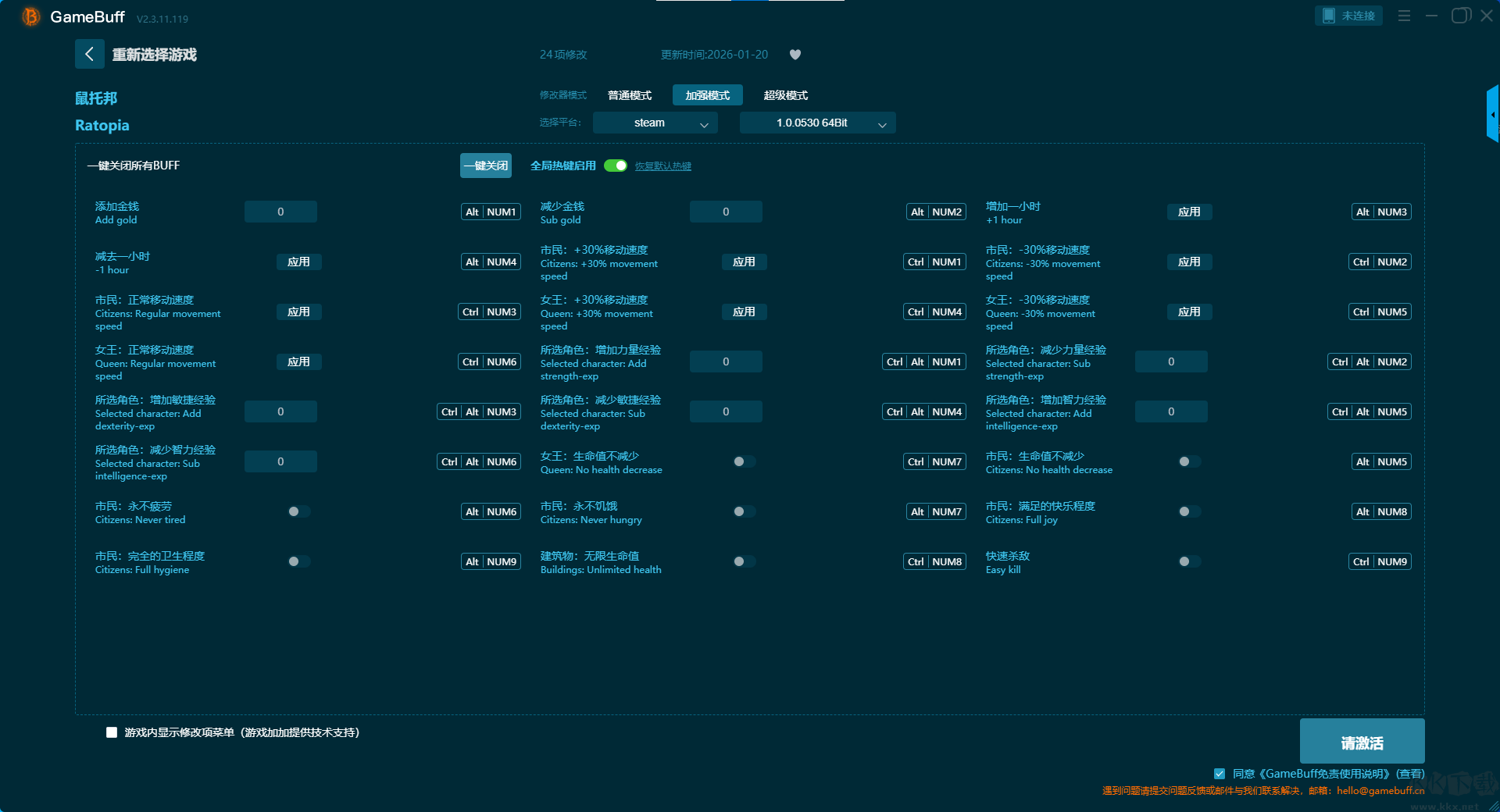Expand the right side panel arrow
The width and height of the screenshot is (1500, 812).
pyautogui.click(x=1492, y=115)
